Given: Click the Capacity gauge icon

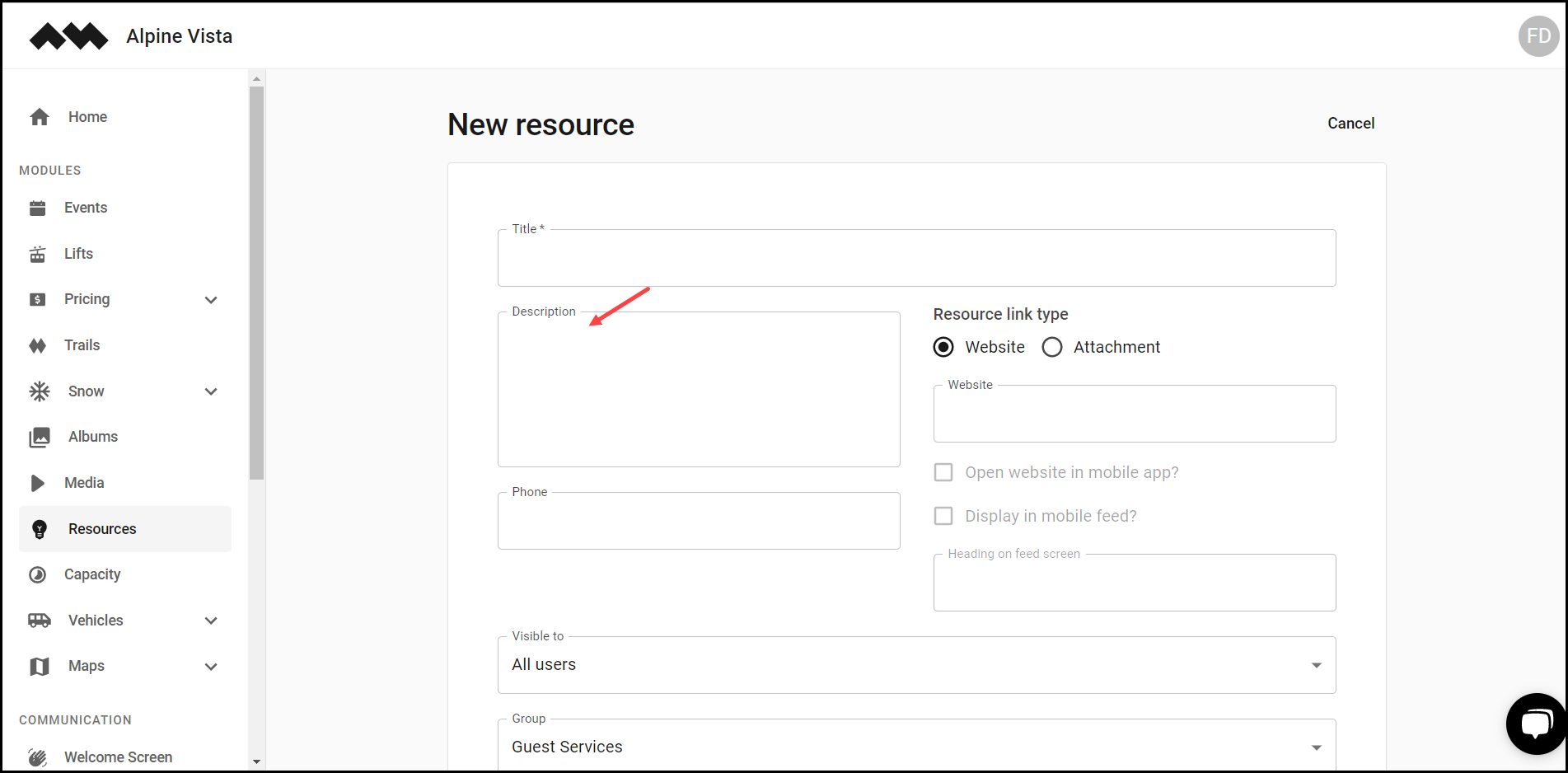Looking at the screenshot, I should pyautogui.click(x=38, y=574).
